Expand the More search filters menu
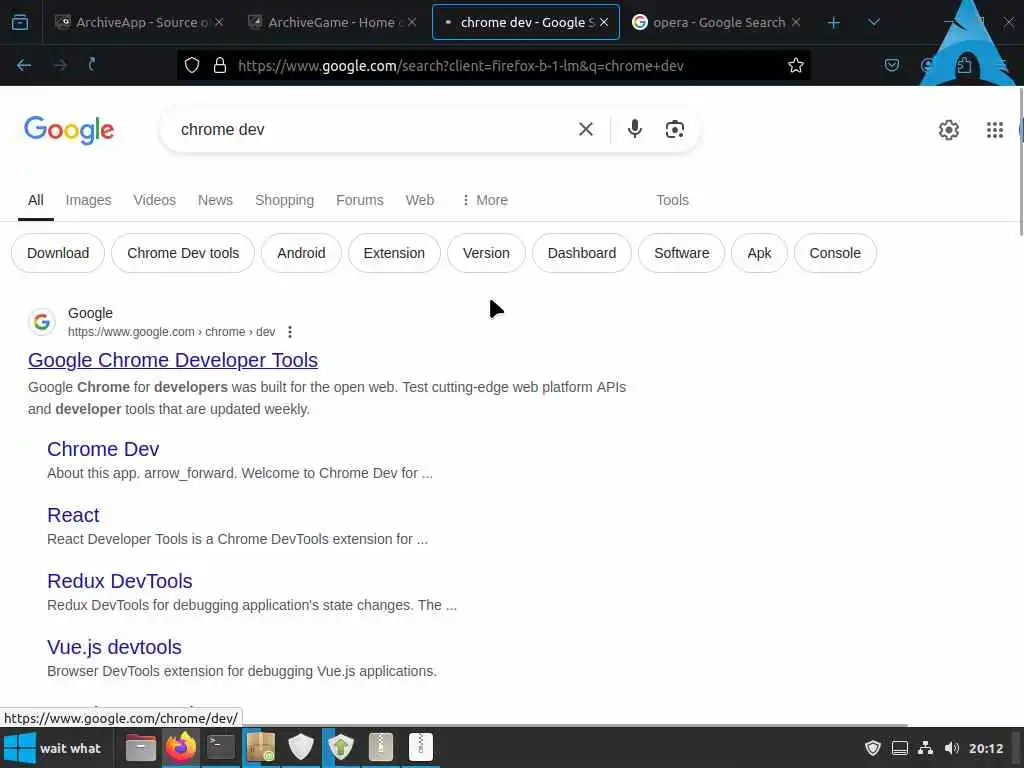Screen dimensions: 1024x768 [485, 200]
